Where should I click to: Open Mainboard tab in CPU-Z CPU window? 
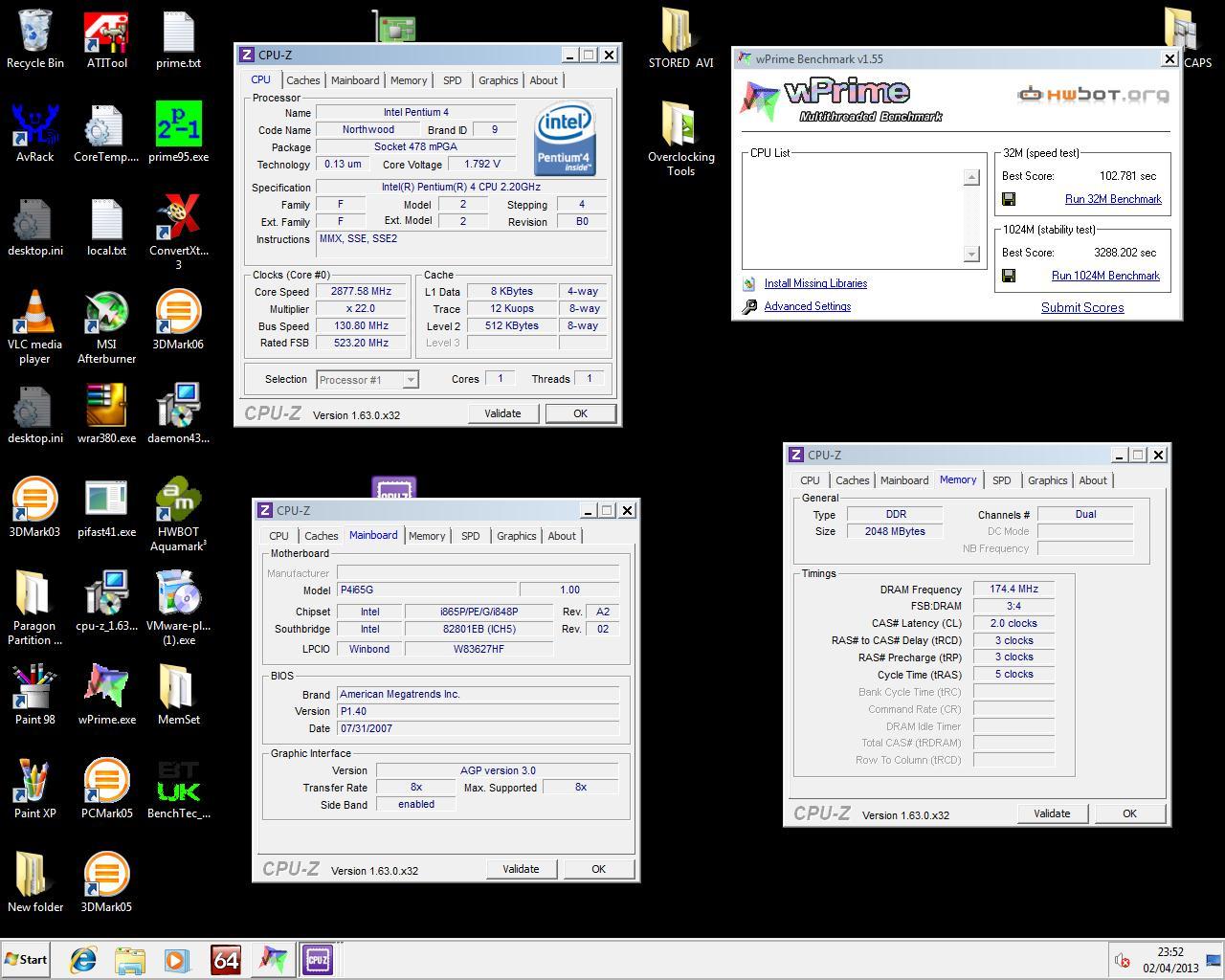click(355, 80)
